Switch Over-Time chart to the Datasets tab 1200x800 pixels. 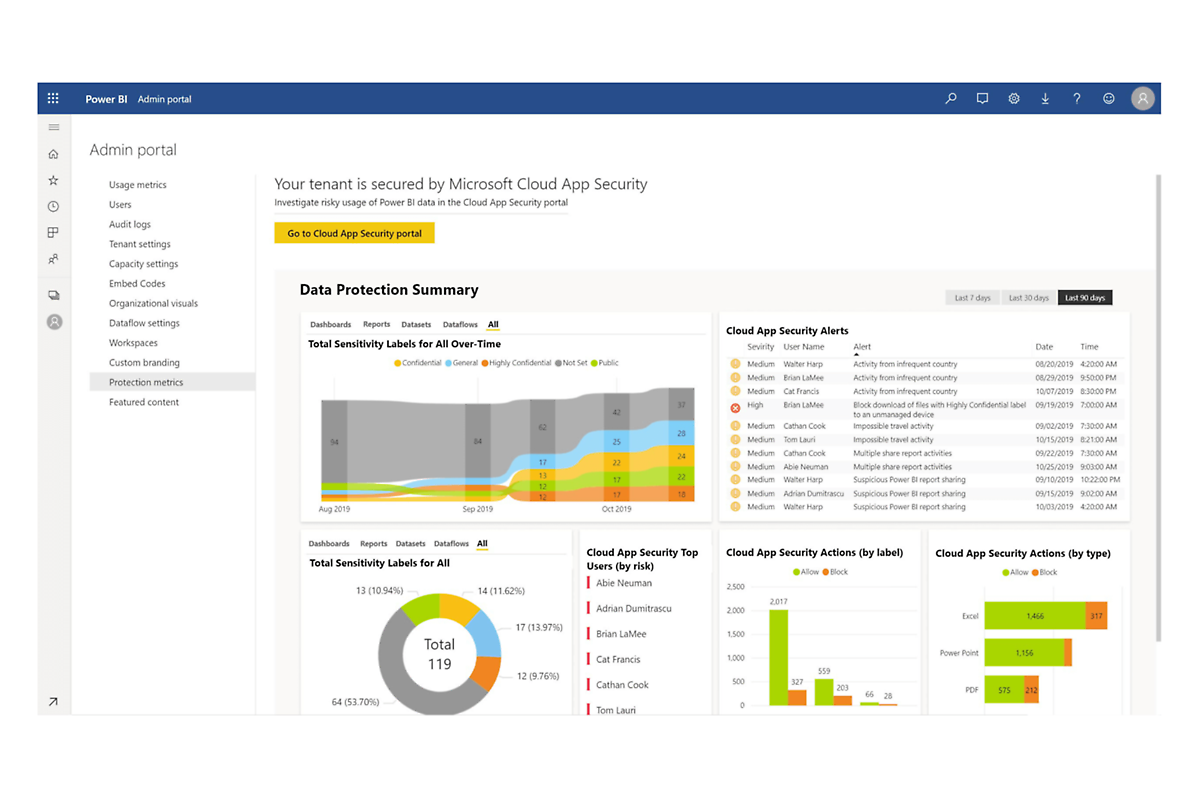coord(416,324)
